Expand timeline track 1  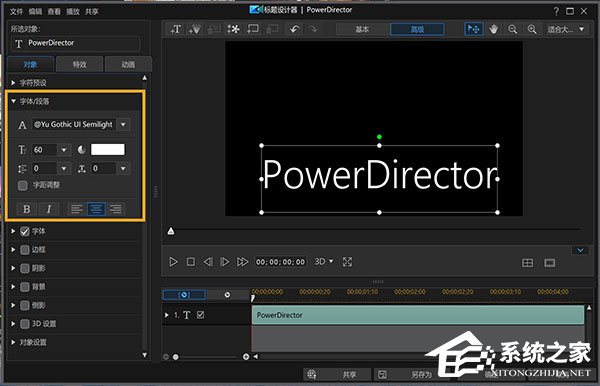click(167, 315)
